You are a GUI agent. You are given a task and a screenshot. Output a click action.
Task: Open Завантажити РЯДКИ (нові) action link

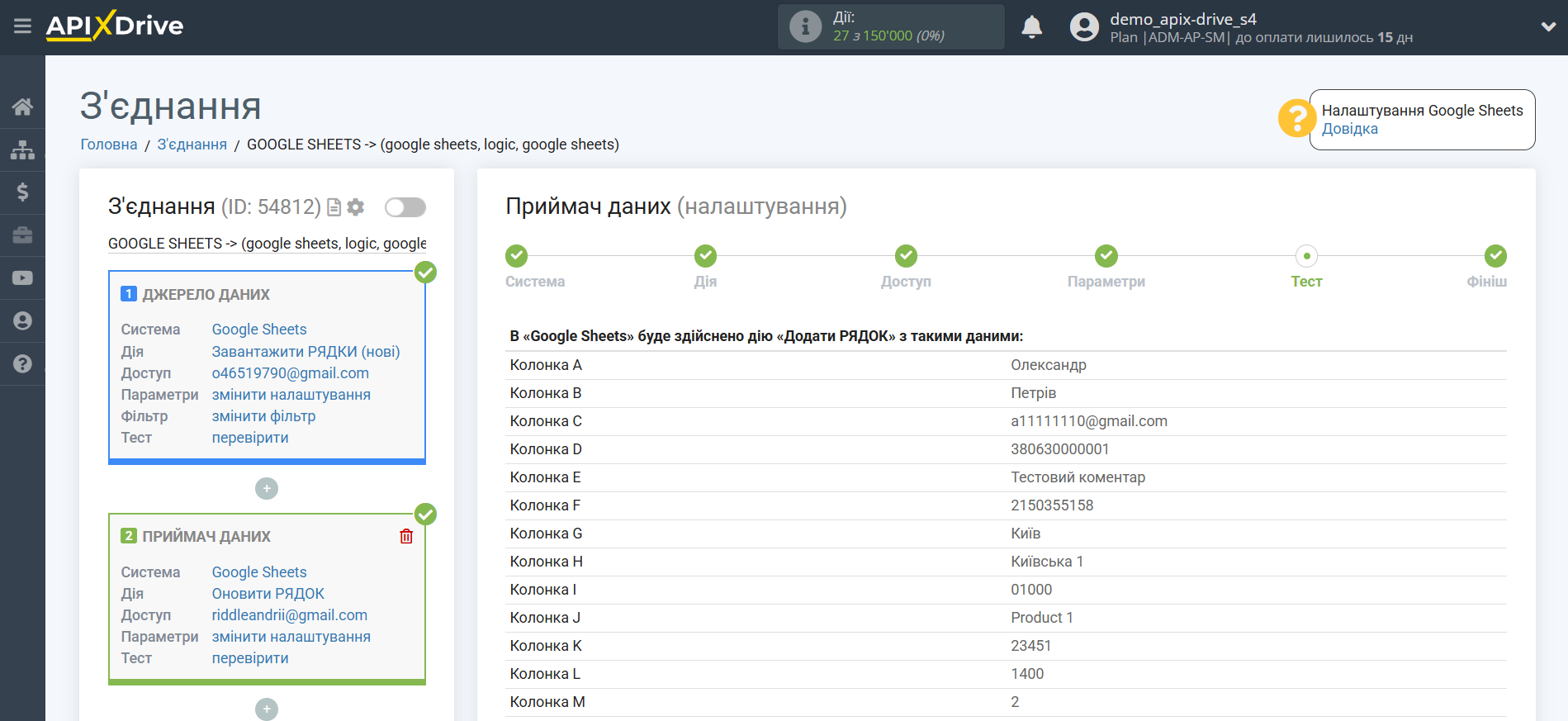click(x=306, y=352)
